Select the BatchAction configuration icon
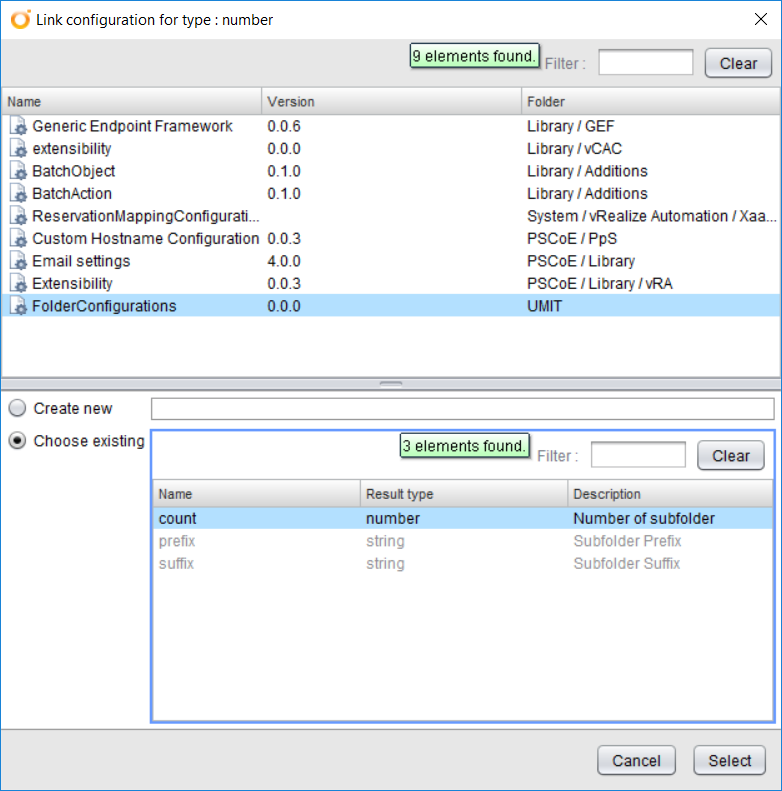The image size is (782, 791). click(x=18, y=194)
